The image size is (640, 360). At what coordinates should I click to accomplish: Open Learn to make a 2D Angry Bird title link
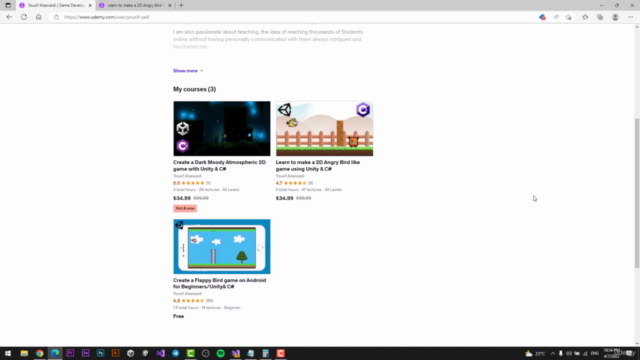[x=318, y=165]
